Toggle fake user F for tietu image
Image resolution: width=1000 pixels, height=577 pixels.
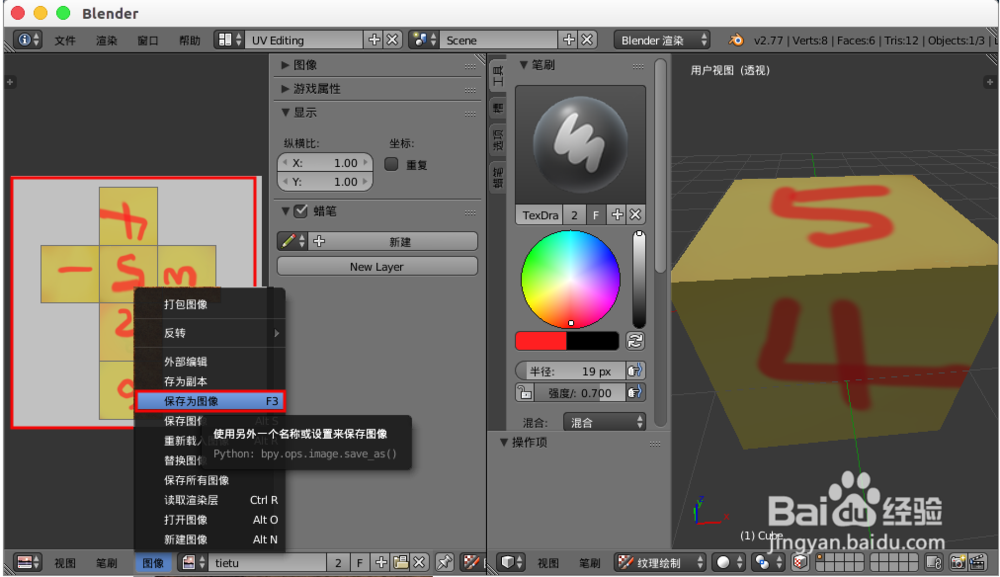(360, 562)
